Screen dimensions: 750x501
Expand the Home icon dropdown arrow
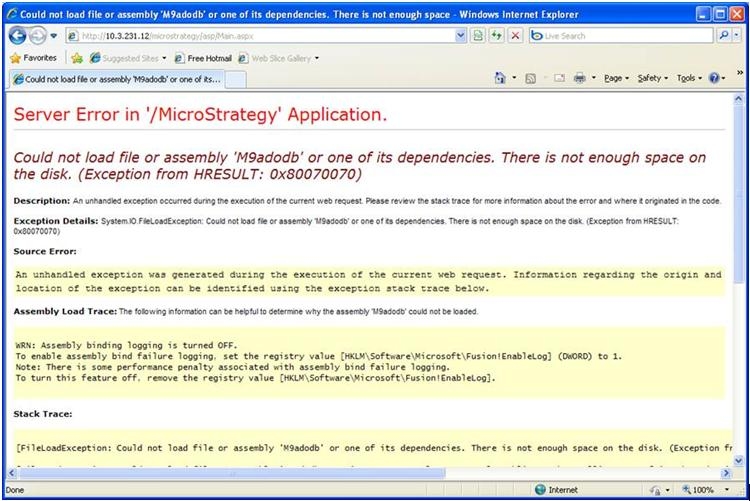(514, 78)
